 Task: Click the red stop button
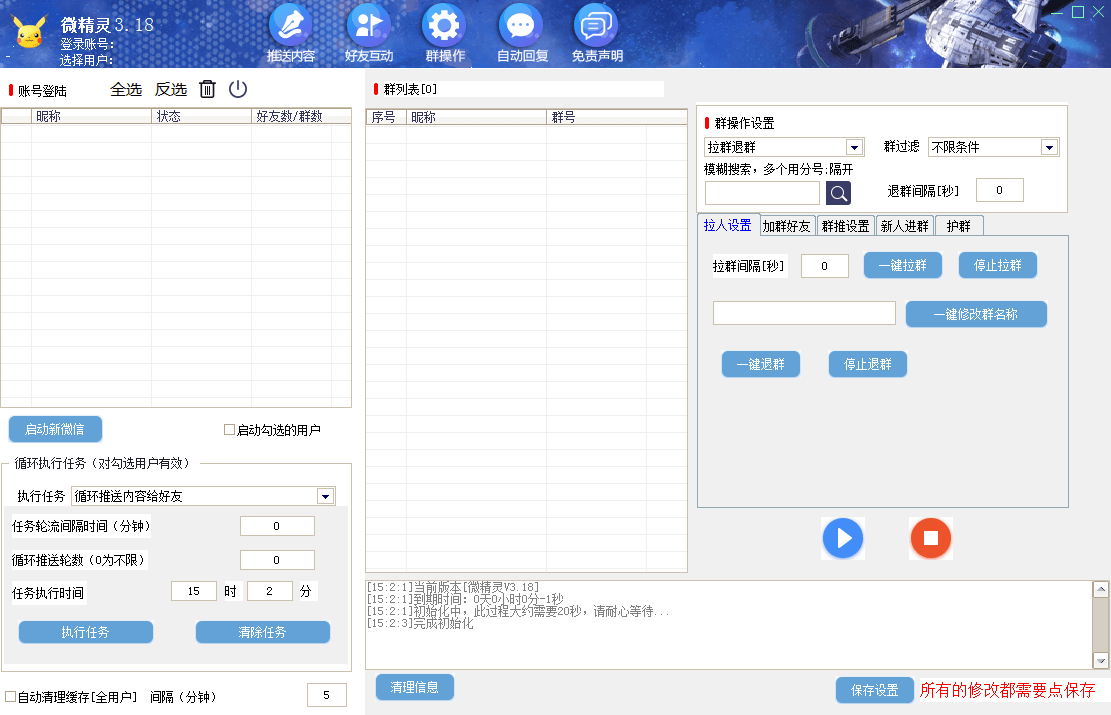pyautogui.click(x=930, y=539)
